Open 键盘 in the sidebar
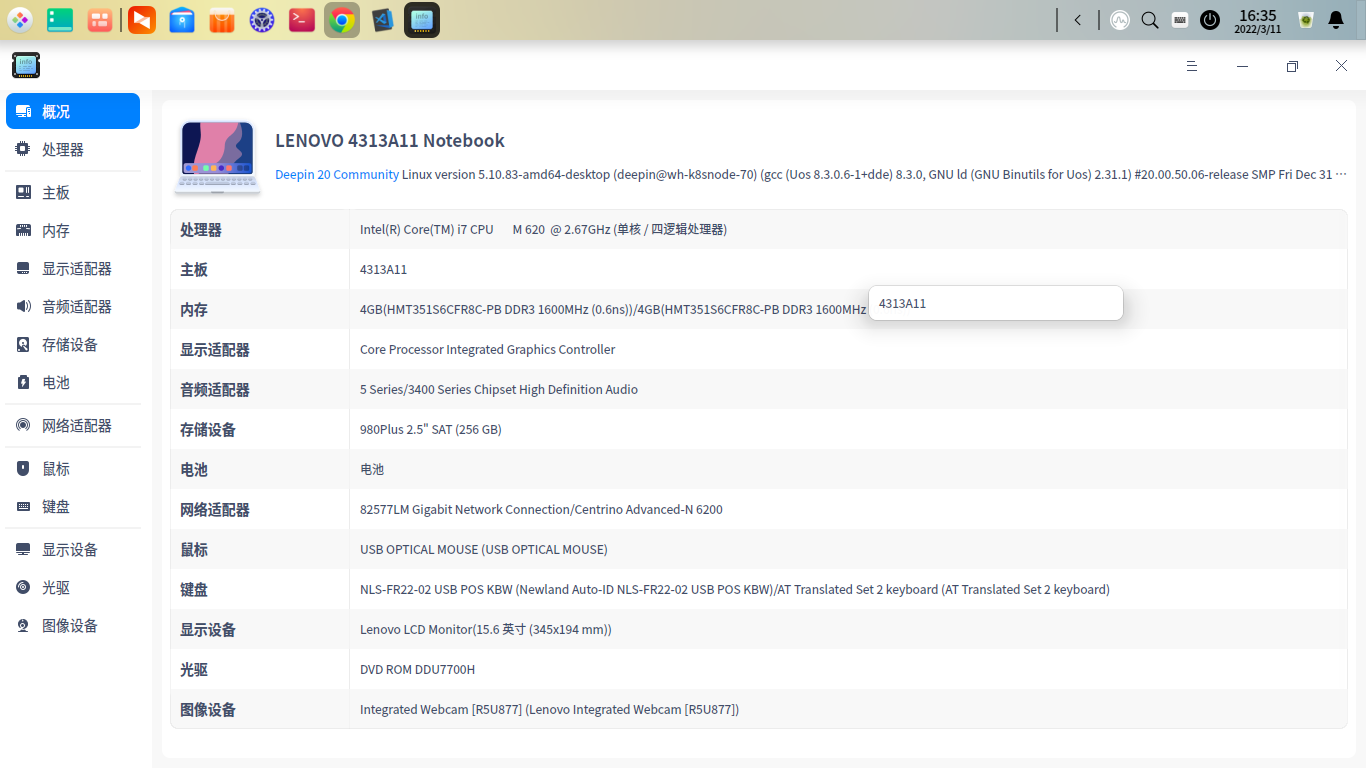1366x768 pixels. click(x=73, y=506)
